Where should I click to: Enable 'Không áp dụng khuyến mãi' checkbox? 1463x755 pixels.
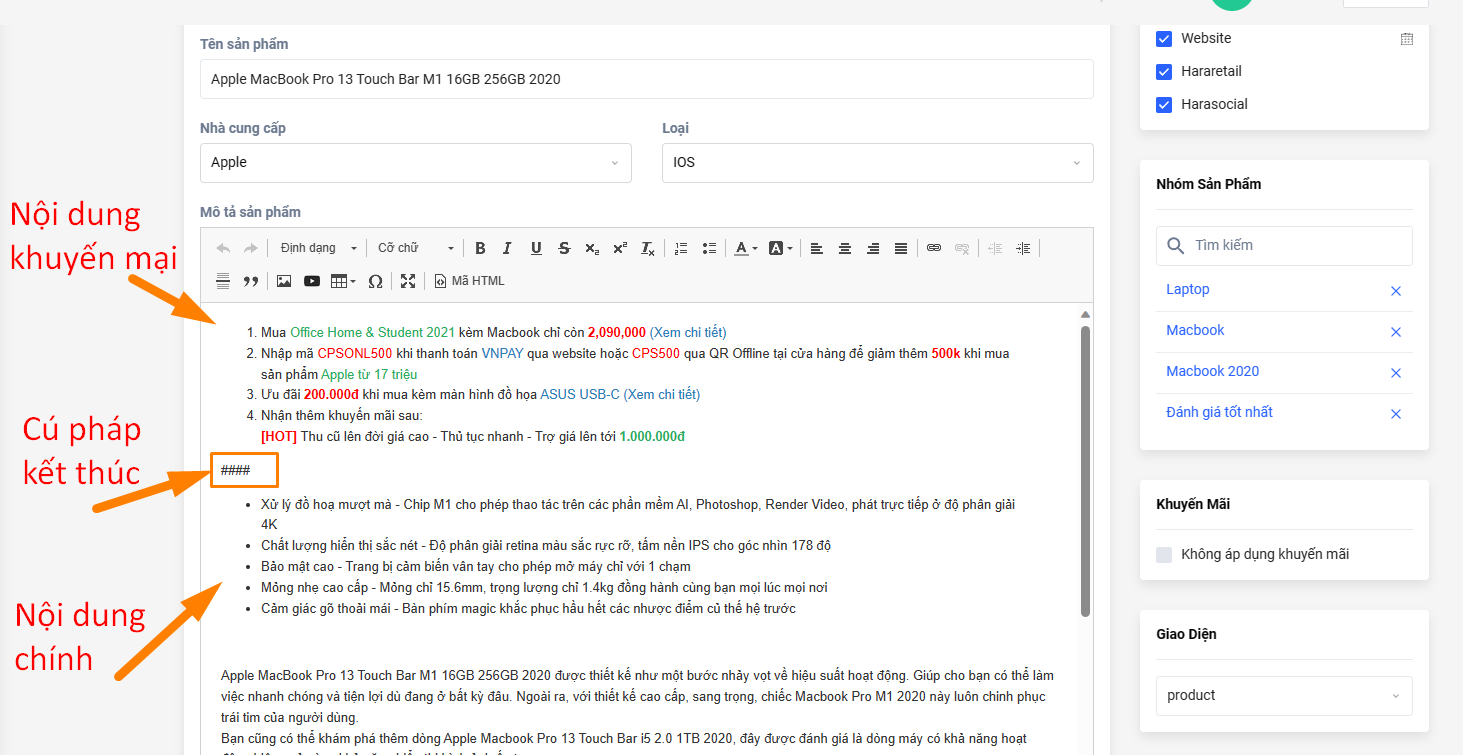click(1164, 555)
